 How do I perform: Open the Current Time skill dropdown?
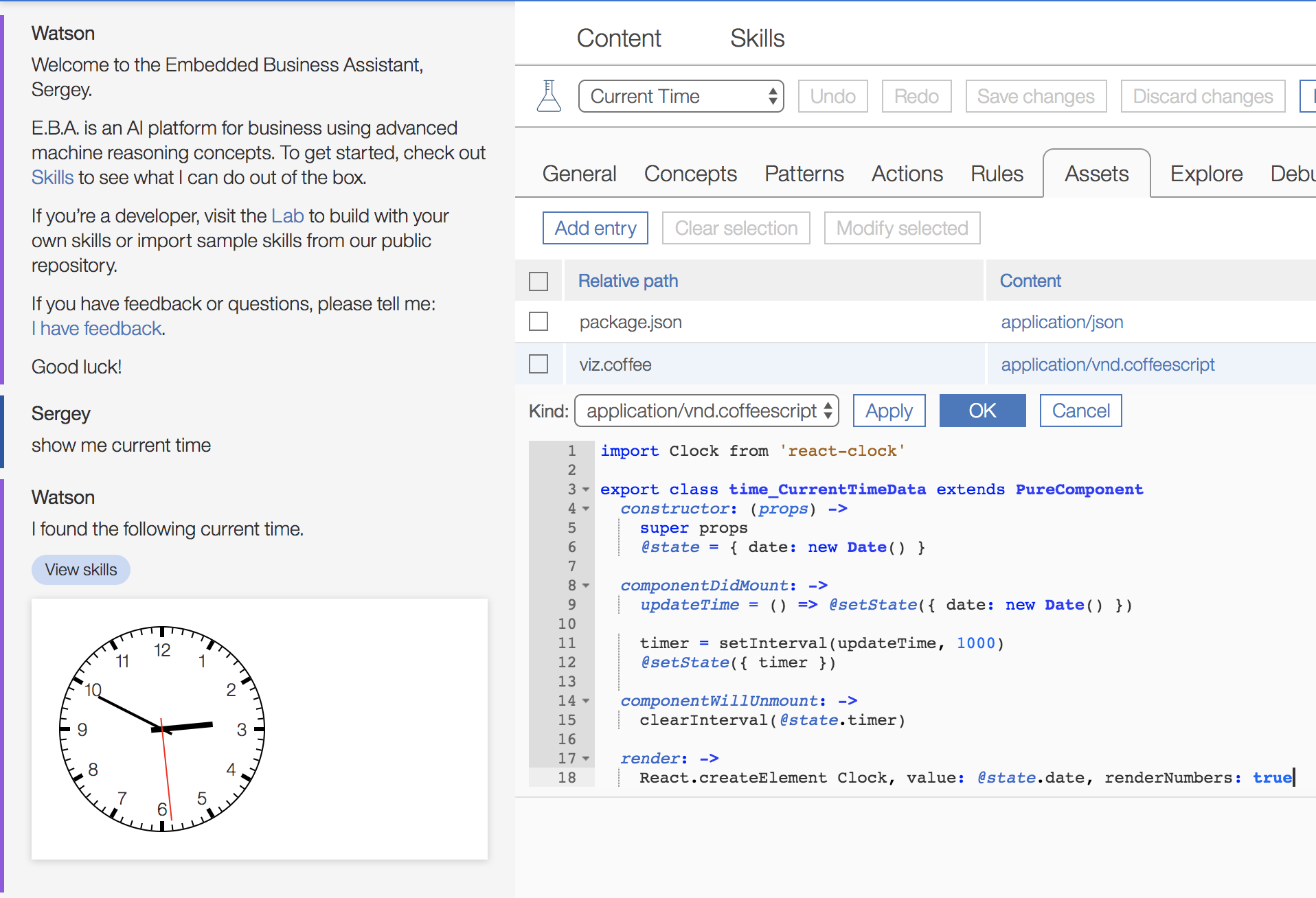(x=681, y=96)
